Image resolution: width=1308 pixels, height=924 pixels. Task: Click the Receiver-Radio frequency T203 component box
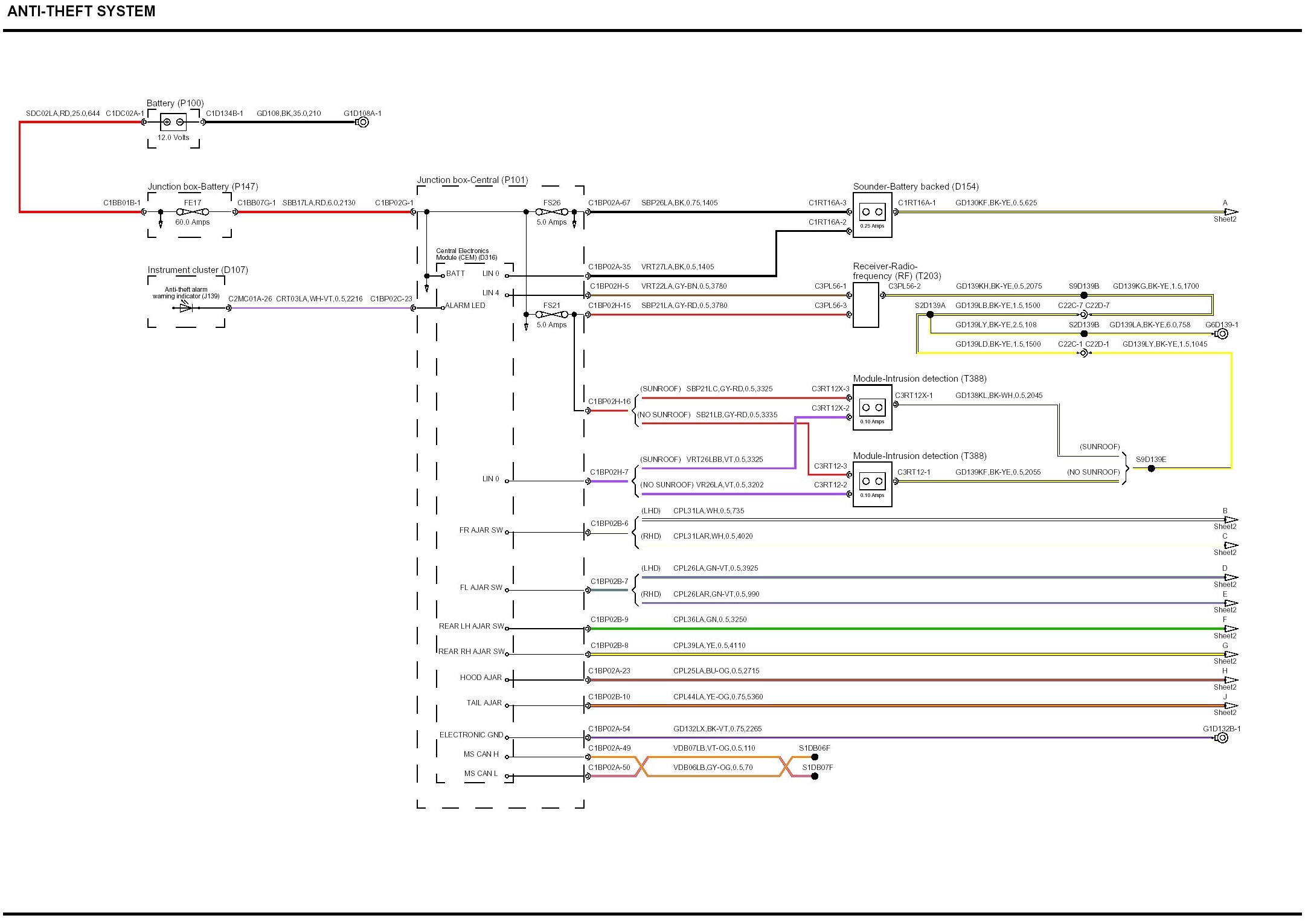pos(865,305)
